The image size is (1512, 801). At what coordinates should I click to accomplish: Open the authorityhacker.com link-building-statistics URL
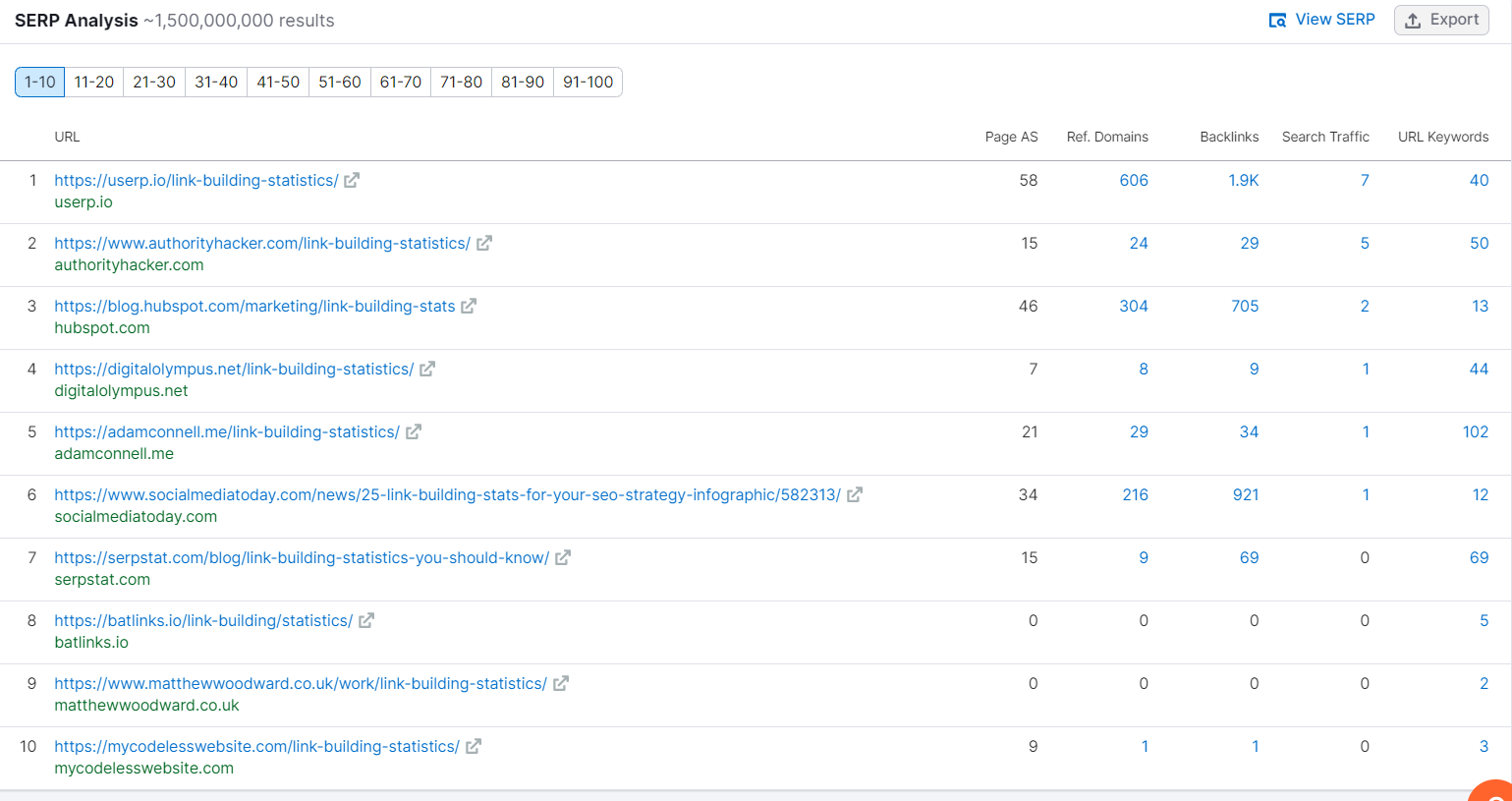(x=262, y=243)
